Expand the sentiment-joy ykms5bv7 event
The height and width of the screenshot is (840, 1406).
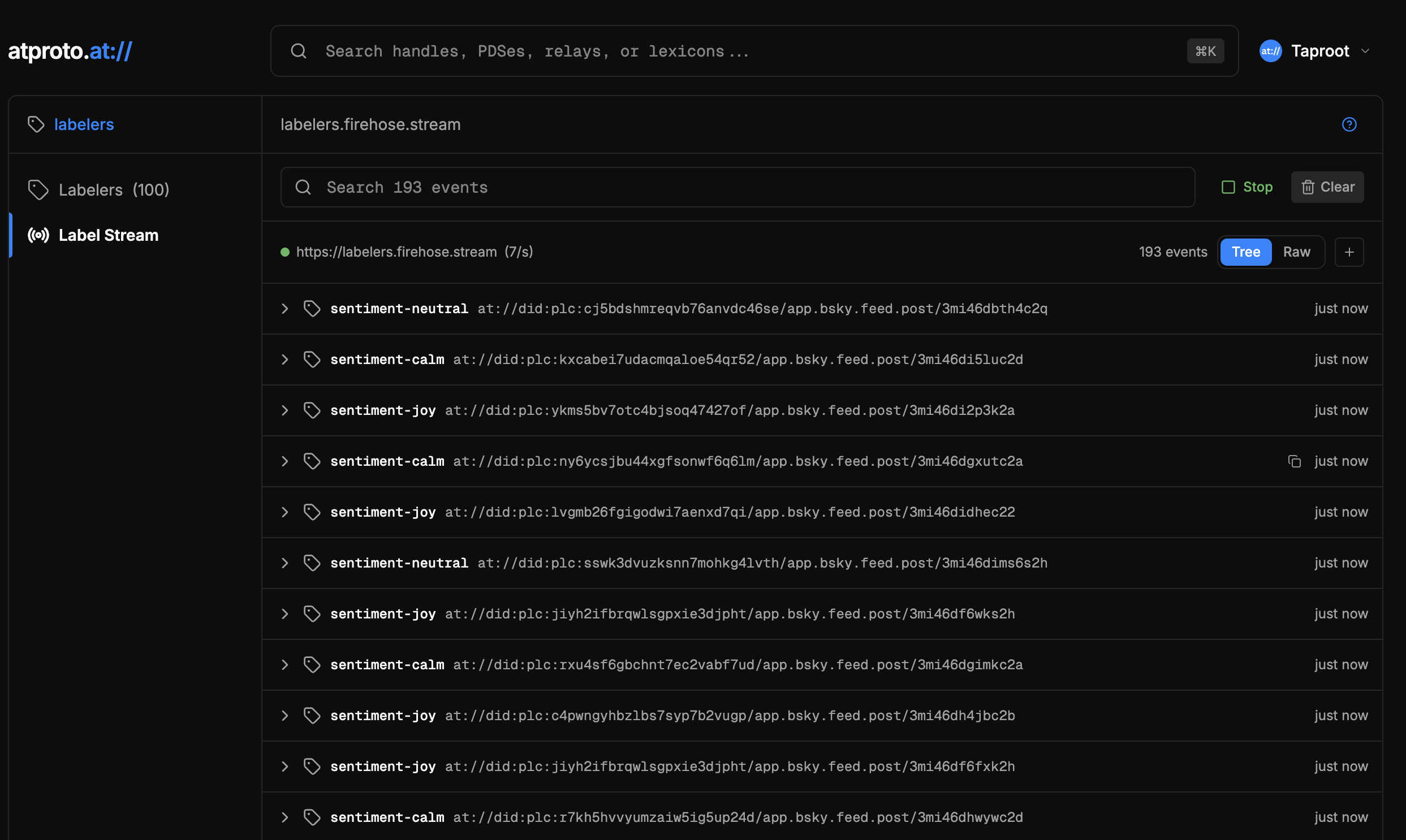[x=285, y=410]
